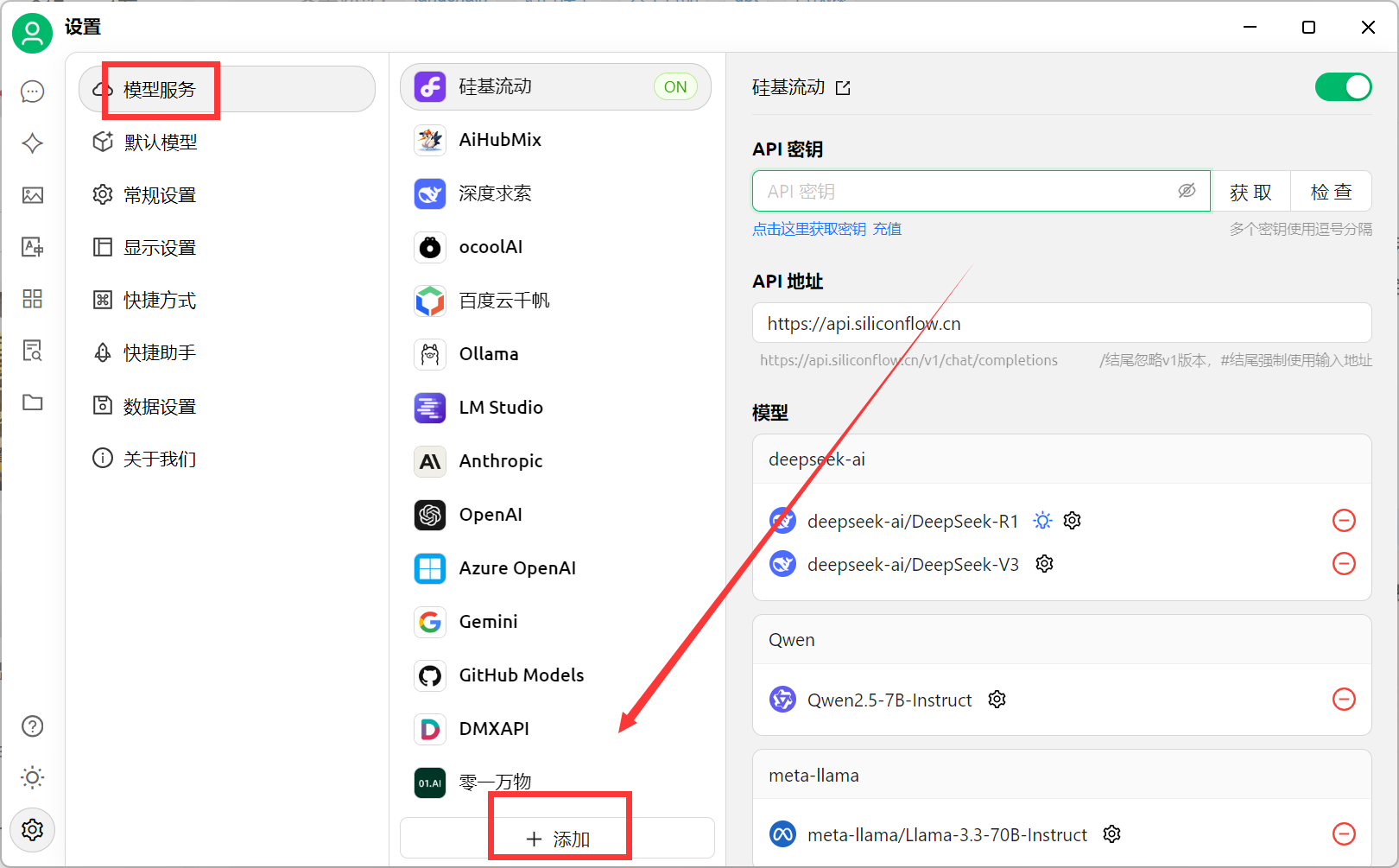Open 硅基流动 external website link icon
Screen dimensions: 1399x868
click(844, 88)
